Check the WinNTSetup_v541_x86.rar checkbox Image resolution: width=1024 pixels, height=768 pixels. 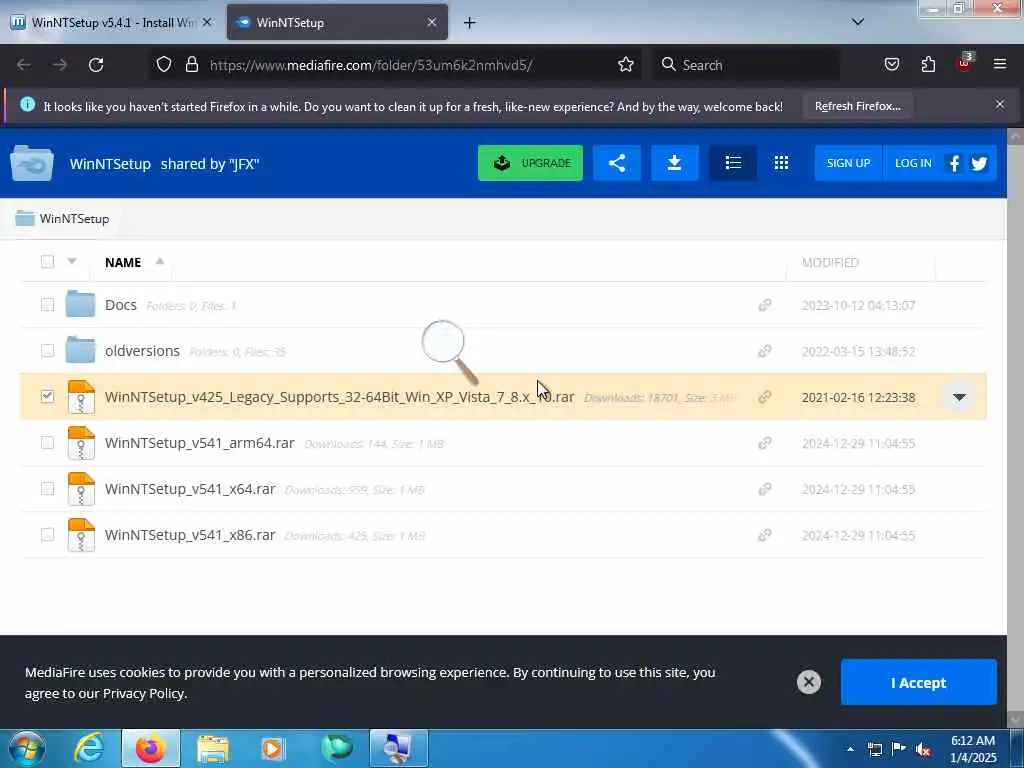click(x=47, y=534)
